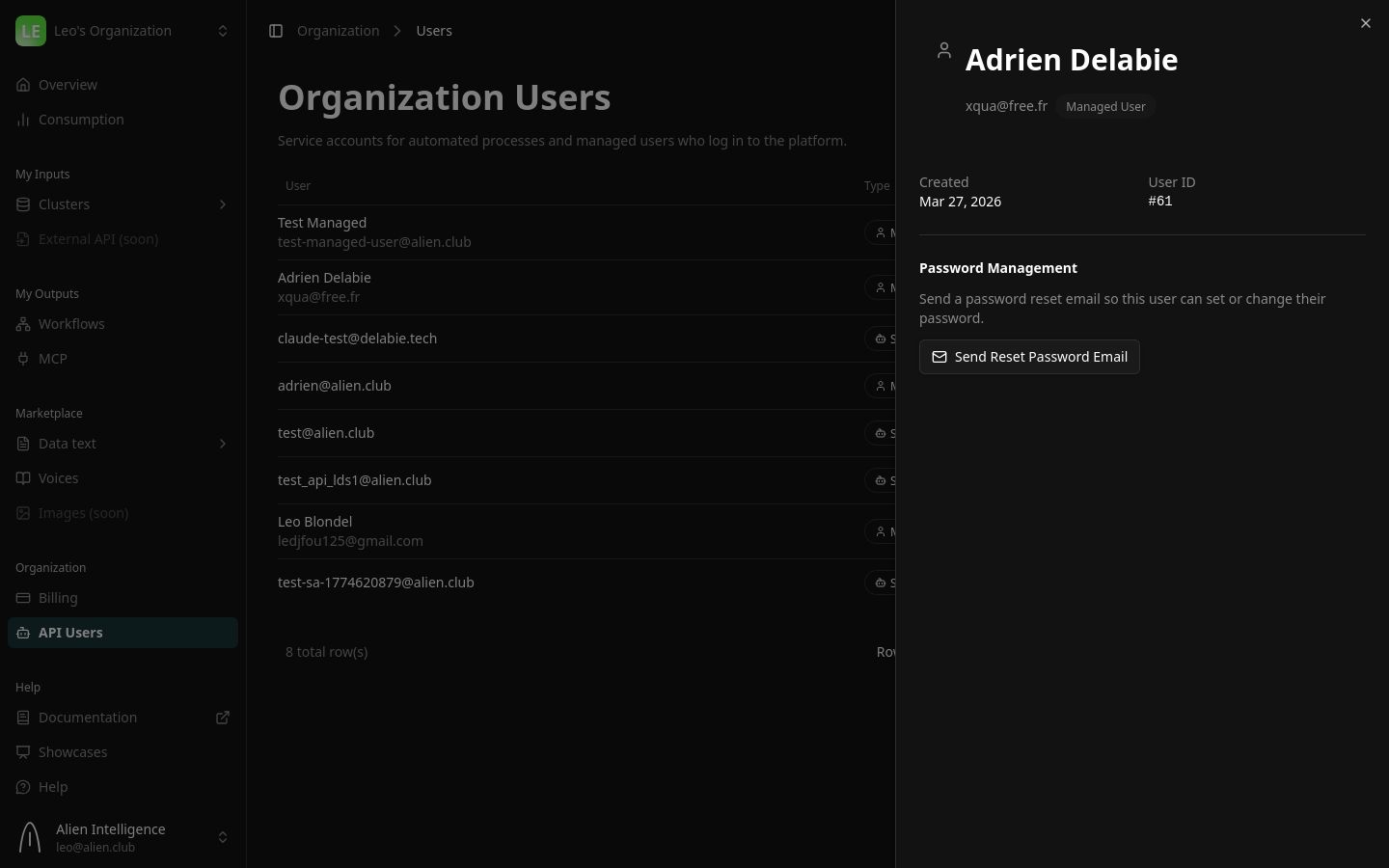Click Send Reset Password Email

[x=1029, y=357]
